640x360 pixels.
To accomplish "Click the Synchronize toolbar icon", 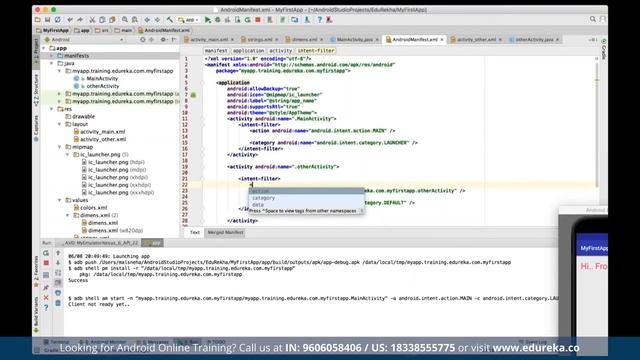I will 58,20.
